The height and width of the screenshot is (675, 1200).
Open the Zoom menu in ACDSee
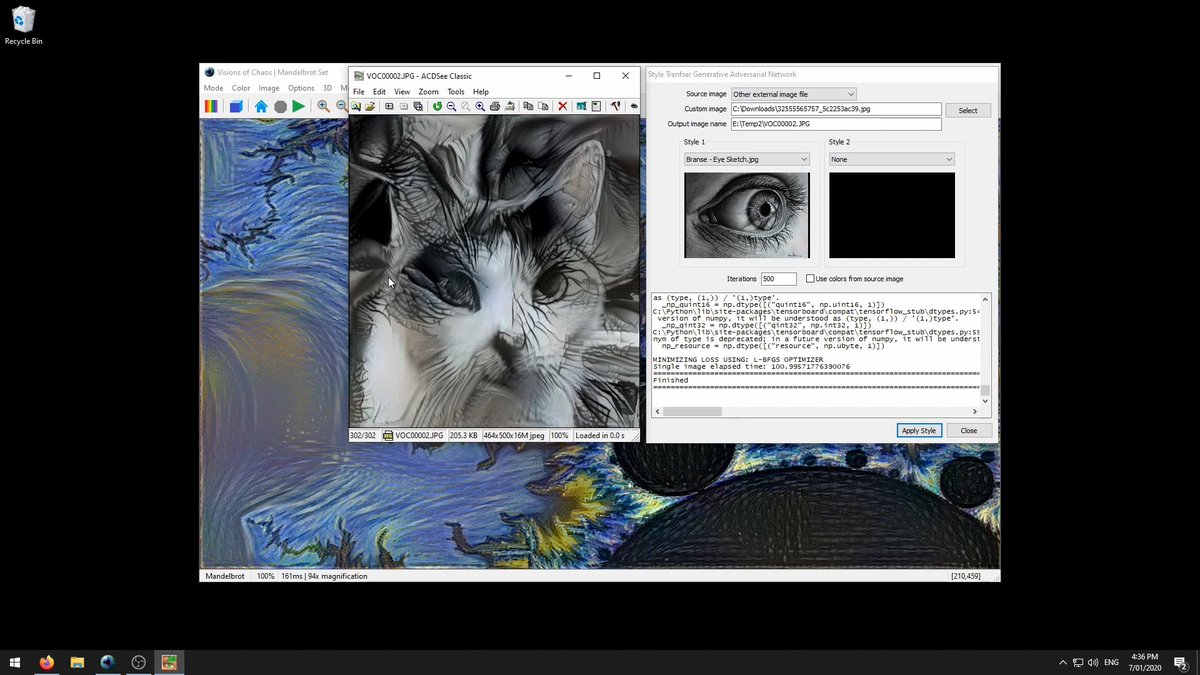tap(428, 91)
